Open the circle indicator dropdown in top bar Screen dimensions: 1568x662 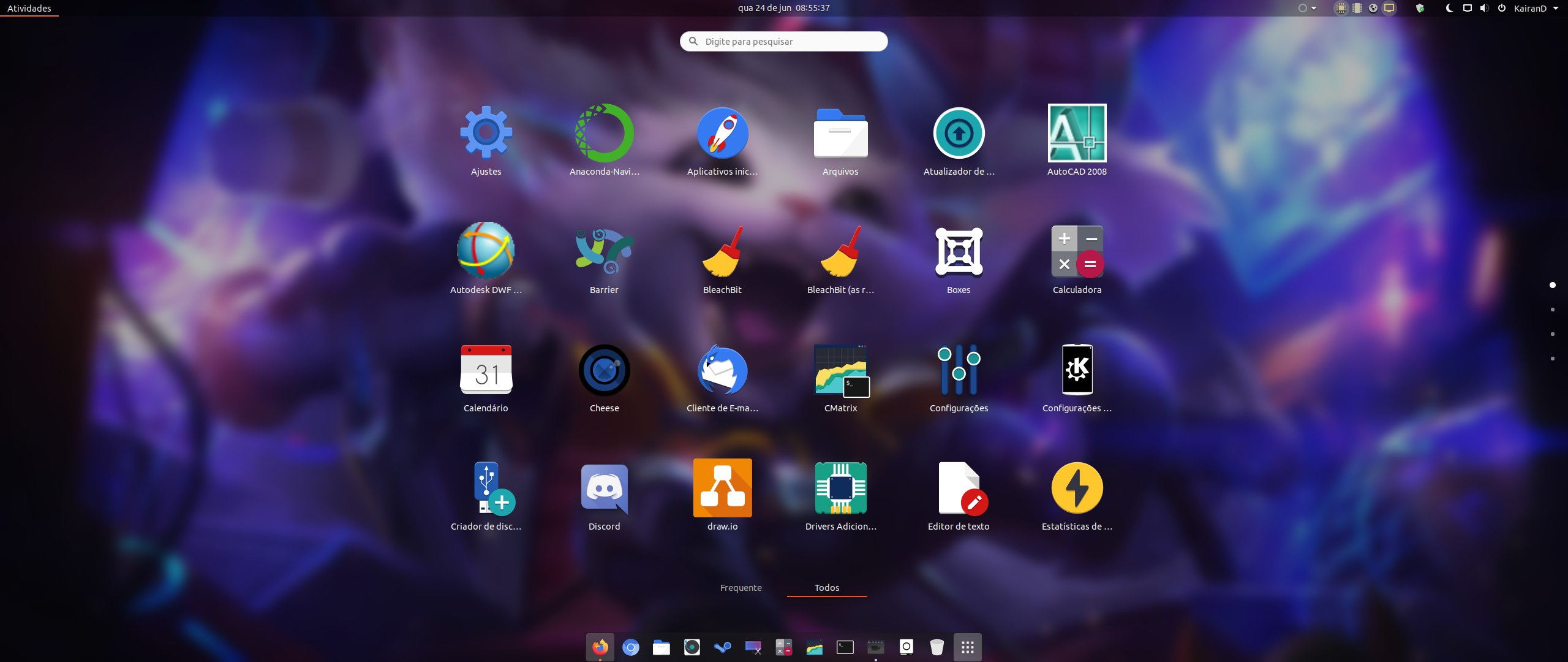coord(1306,8)
